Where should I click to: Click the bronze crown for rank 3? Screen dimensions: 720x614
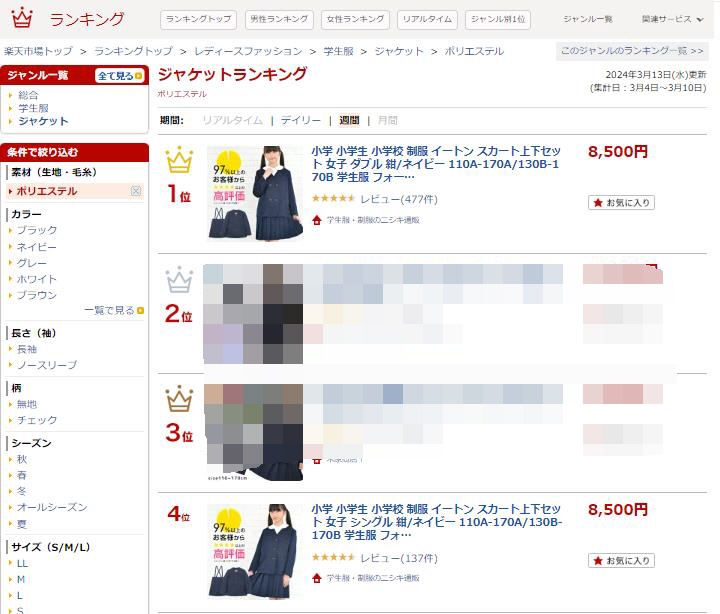point(179,399)
